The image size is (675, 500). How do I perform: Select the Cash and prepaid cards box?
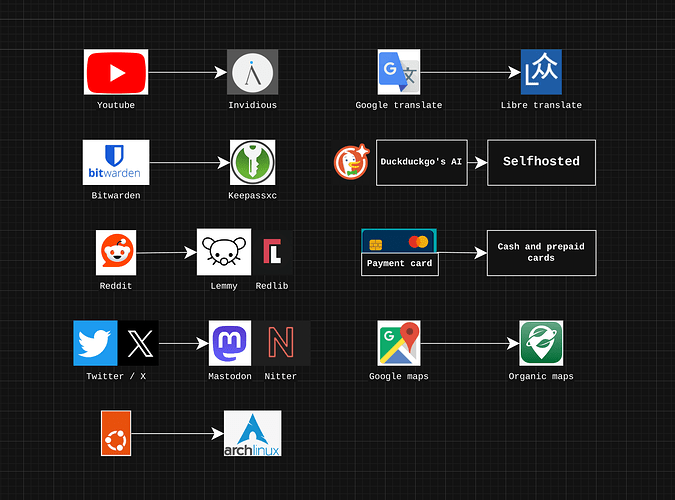[x=542, y=253]
